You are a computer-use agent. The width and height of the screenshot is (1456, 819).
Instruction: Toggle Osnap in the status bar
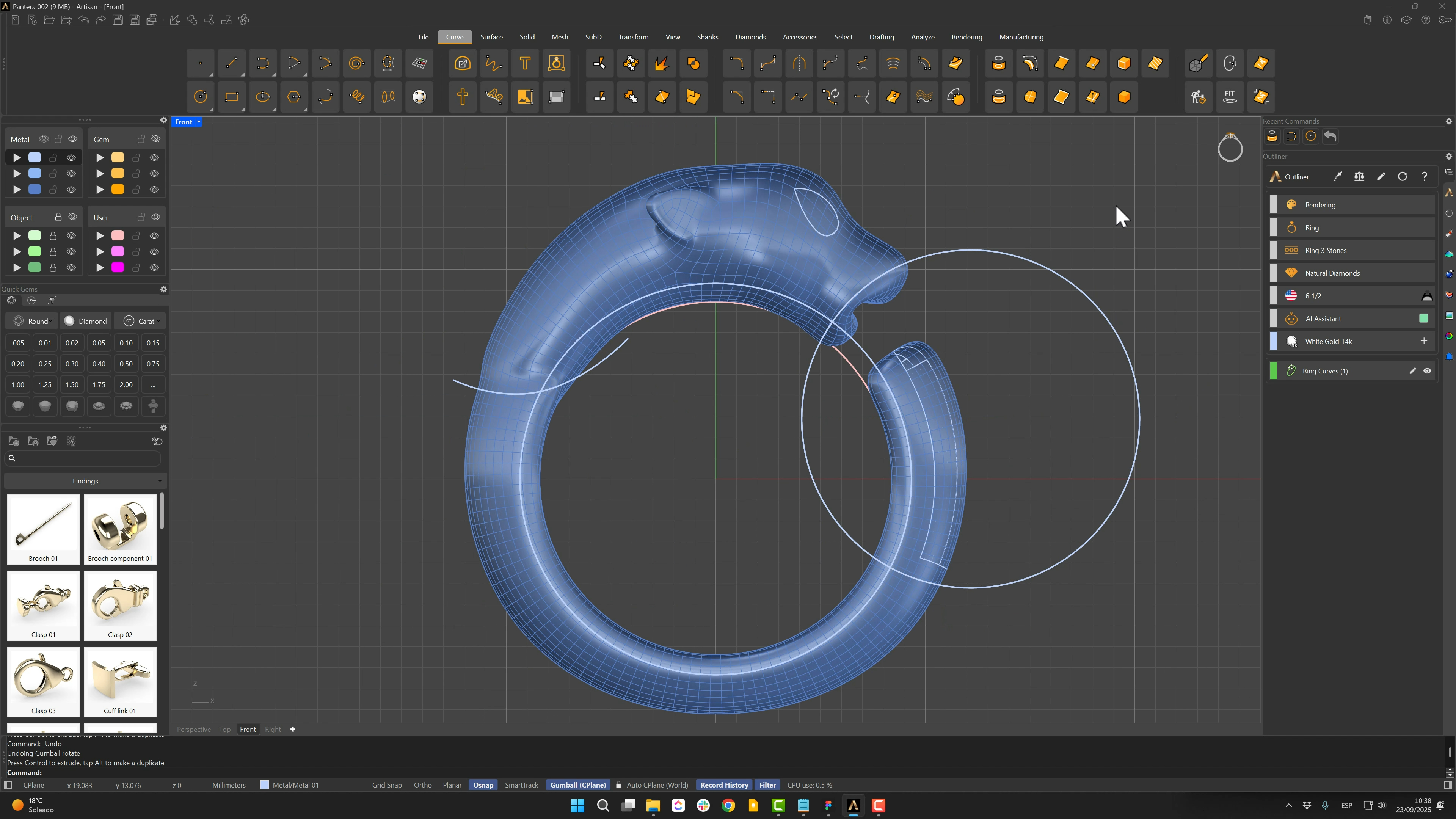click(483, 785)
